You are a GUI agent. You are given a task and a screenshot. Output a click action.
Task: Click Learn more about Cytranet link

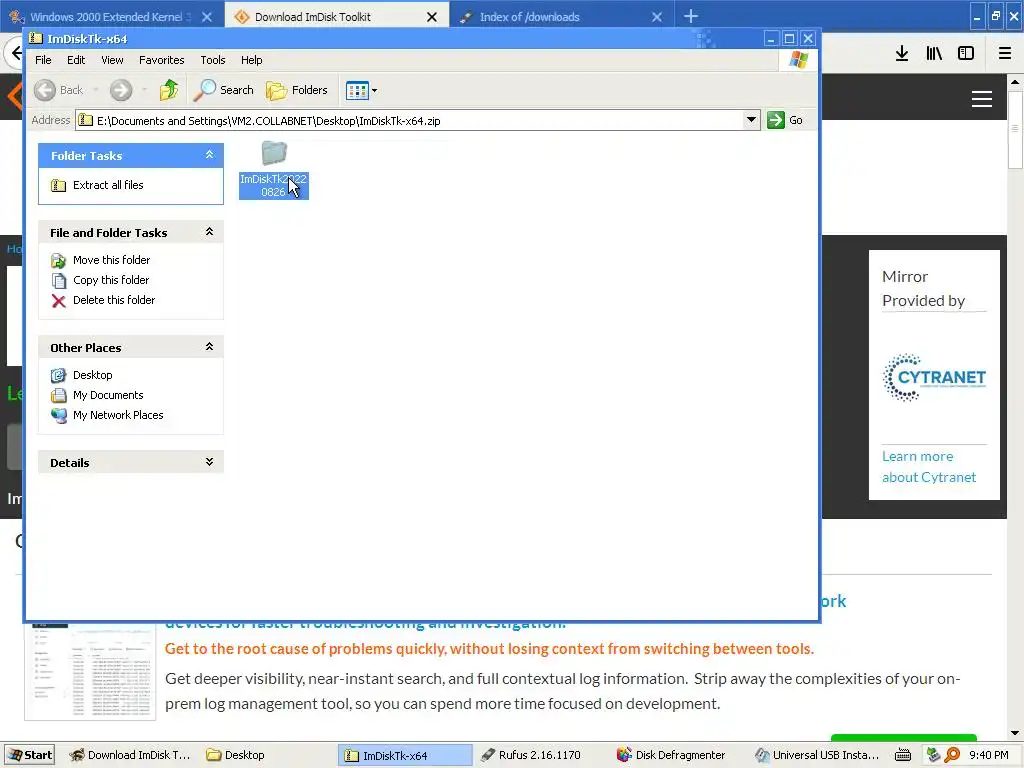pyautogui.click(x=929, y=466)
